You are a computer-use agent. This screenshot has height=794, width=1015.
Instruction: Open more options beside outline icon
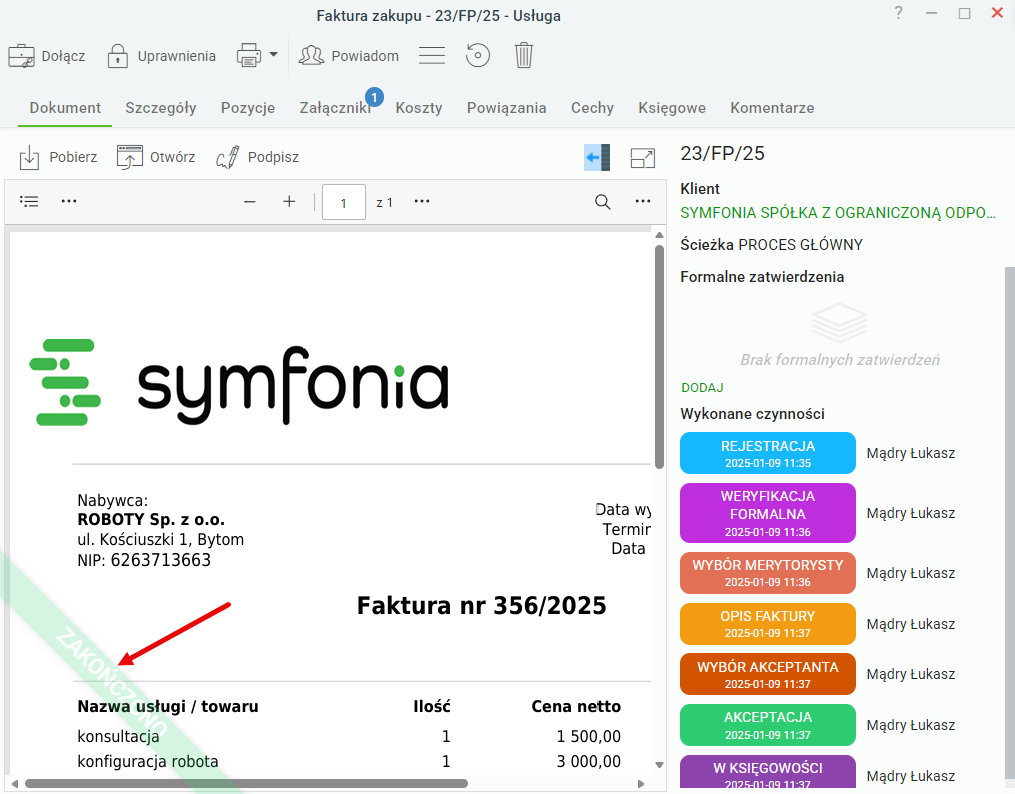pyautogui.click(x=69, y=201)
